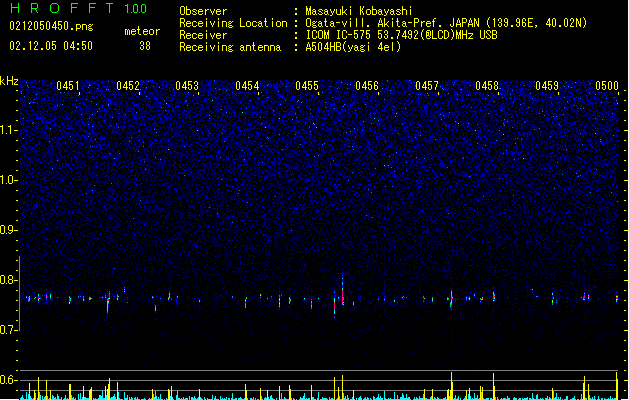Viewport: 629px width, 400px height.
Task: Click the Receiver field label
Action: pos(203,35)
